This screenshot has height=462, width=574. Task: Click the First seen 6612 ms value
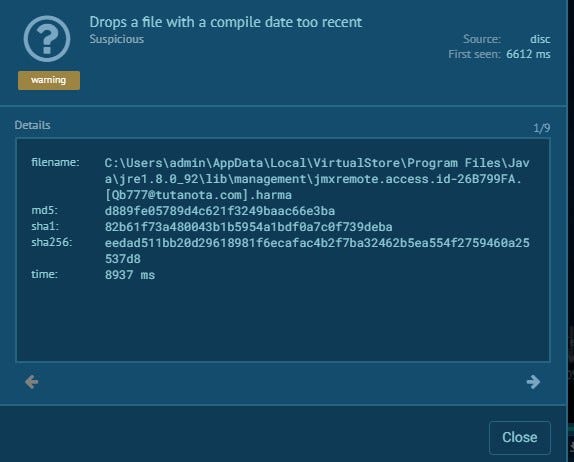pyautogui.click(x=528, y=54)
